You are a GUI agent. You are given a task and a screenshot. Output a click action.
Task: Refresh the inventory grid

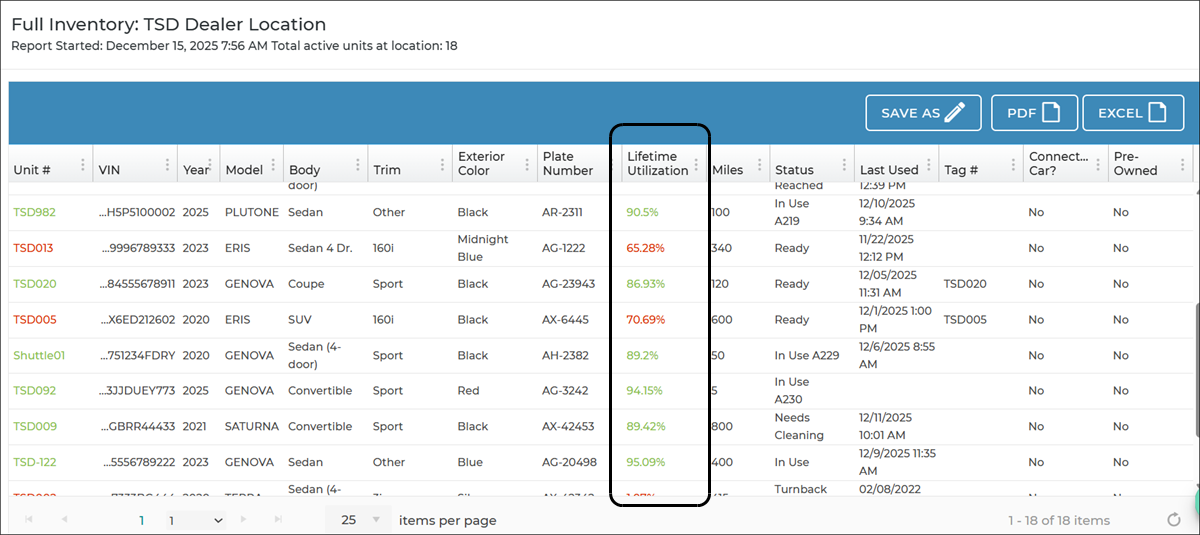1174,520
